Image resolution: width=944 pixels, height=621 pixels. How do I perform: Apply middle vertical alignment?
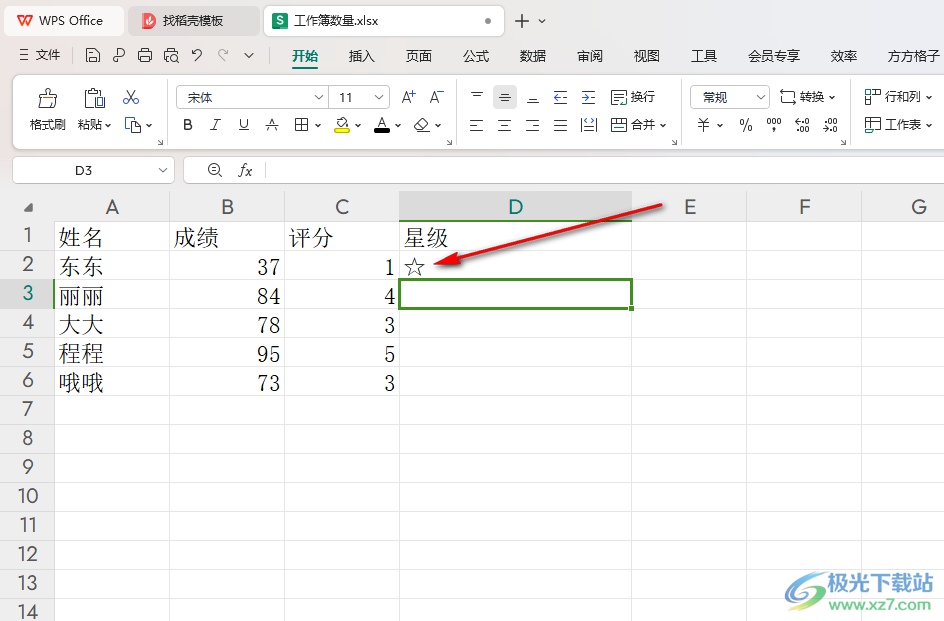(x=505, y=97)
